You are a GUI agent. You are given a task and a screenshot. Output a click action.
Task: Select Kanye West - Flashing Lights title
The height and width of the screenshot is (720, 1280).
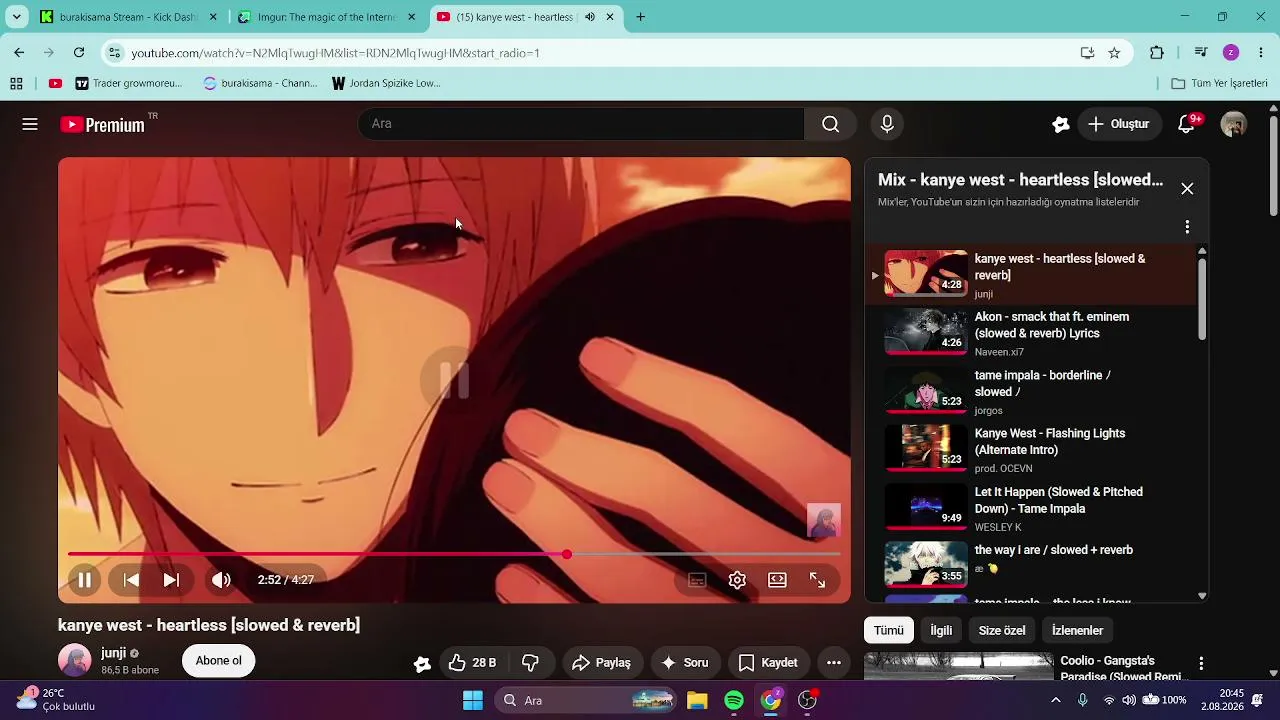click(x=1050, y=442)
